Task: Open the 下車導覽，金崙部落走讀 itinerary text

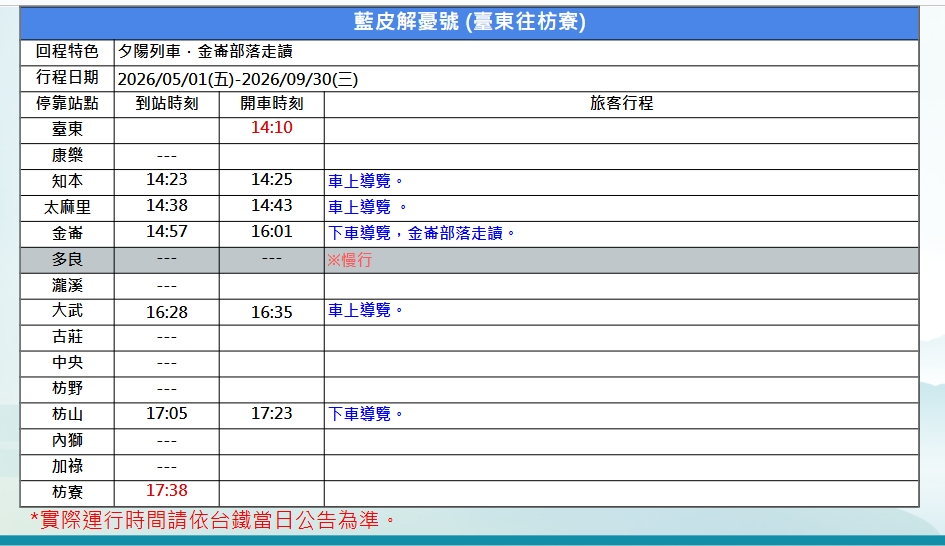Action: coord(422,233)
